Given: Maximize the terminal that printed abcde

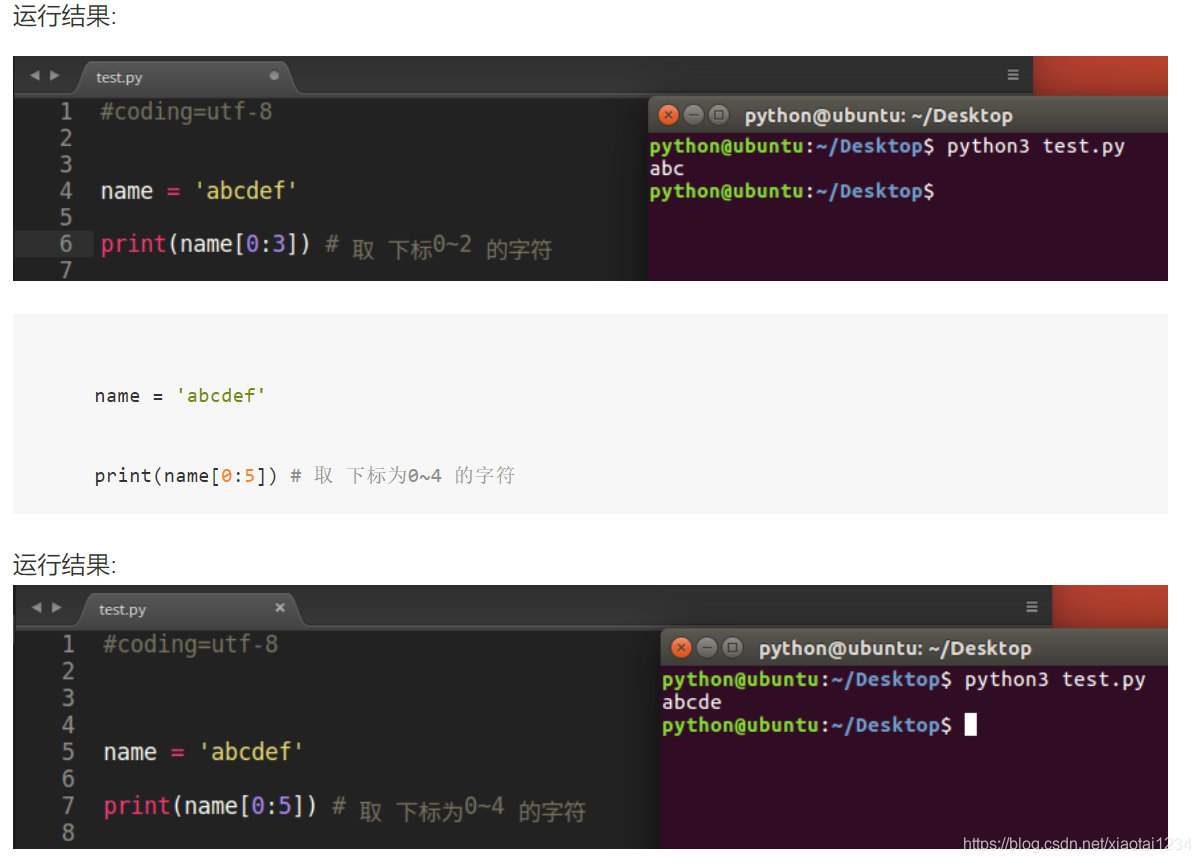Looking at the screenshot, I should (731, 648).
